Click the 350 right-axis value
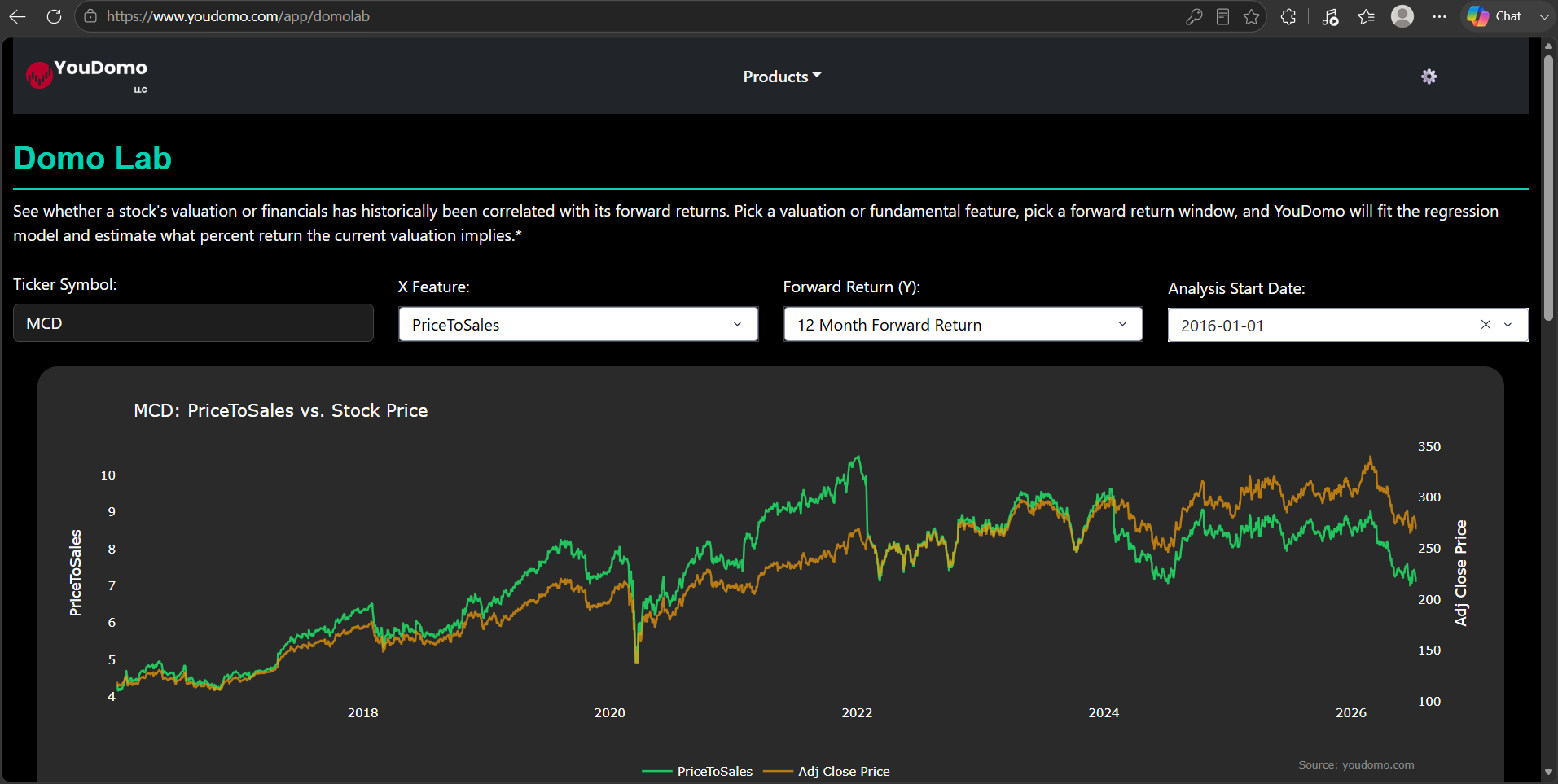The width and height of the screenshot is (1558, 784). (1429, 446)
